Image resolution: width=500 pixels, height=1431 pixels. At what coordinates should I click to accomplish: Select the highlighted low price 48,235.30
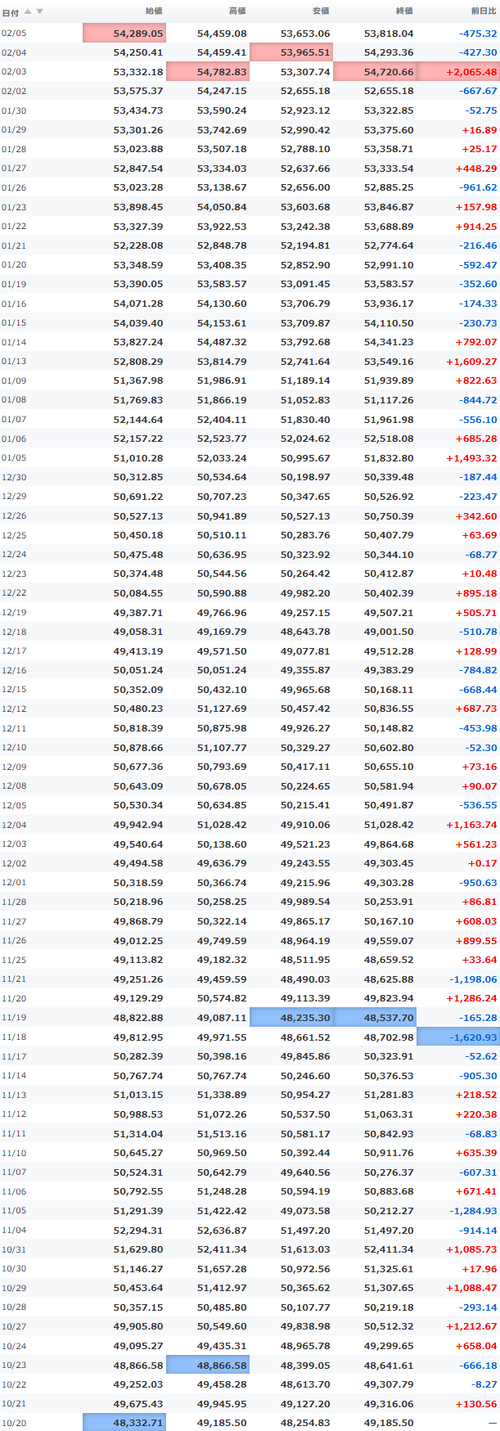pos(291,1017)
